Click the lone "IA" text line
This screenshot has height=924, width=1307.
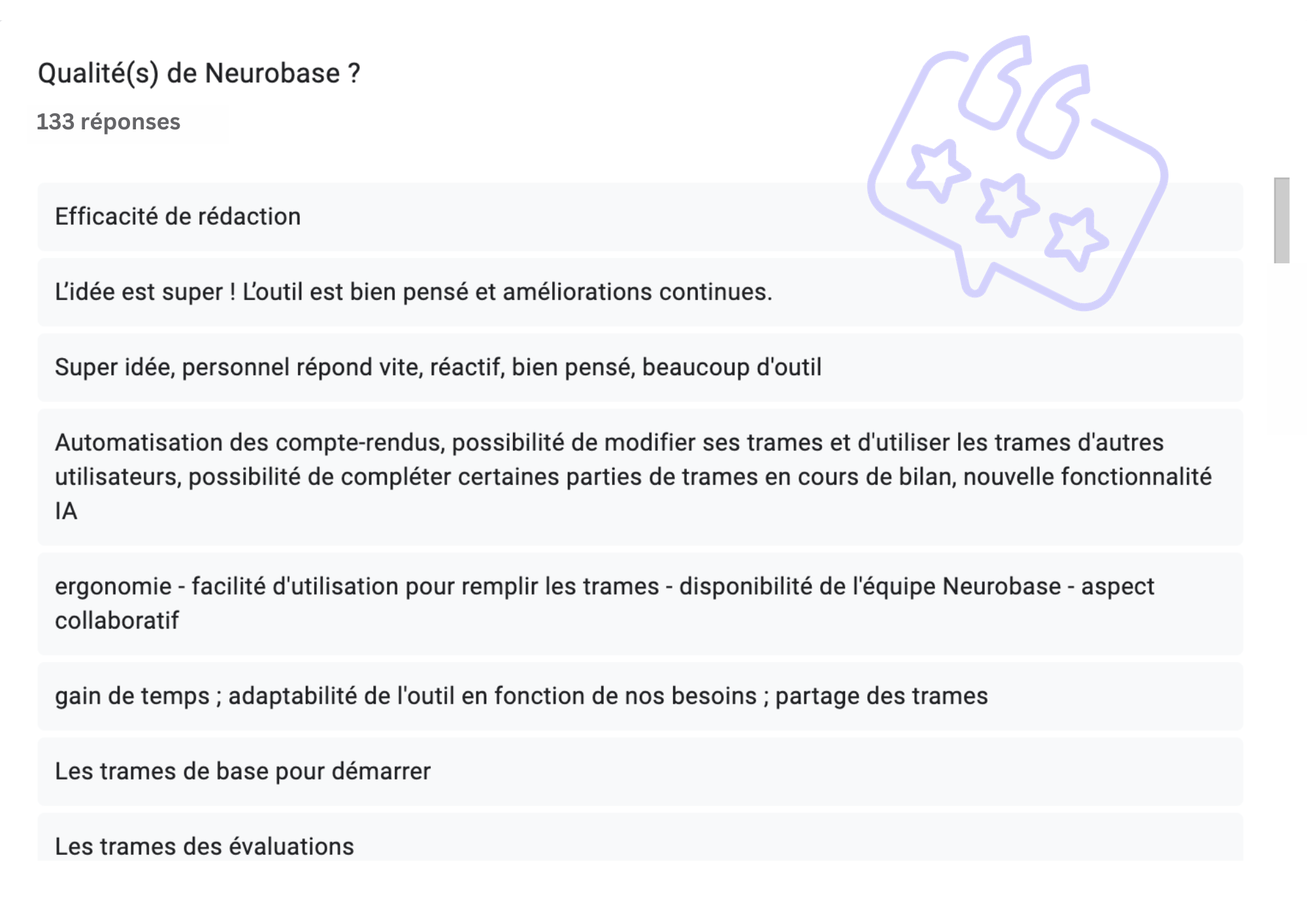[66, 511]
